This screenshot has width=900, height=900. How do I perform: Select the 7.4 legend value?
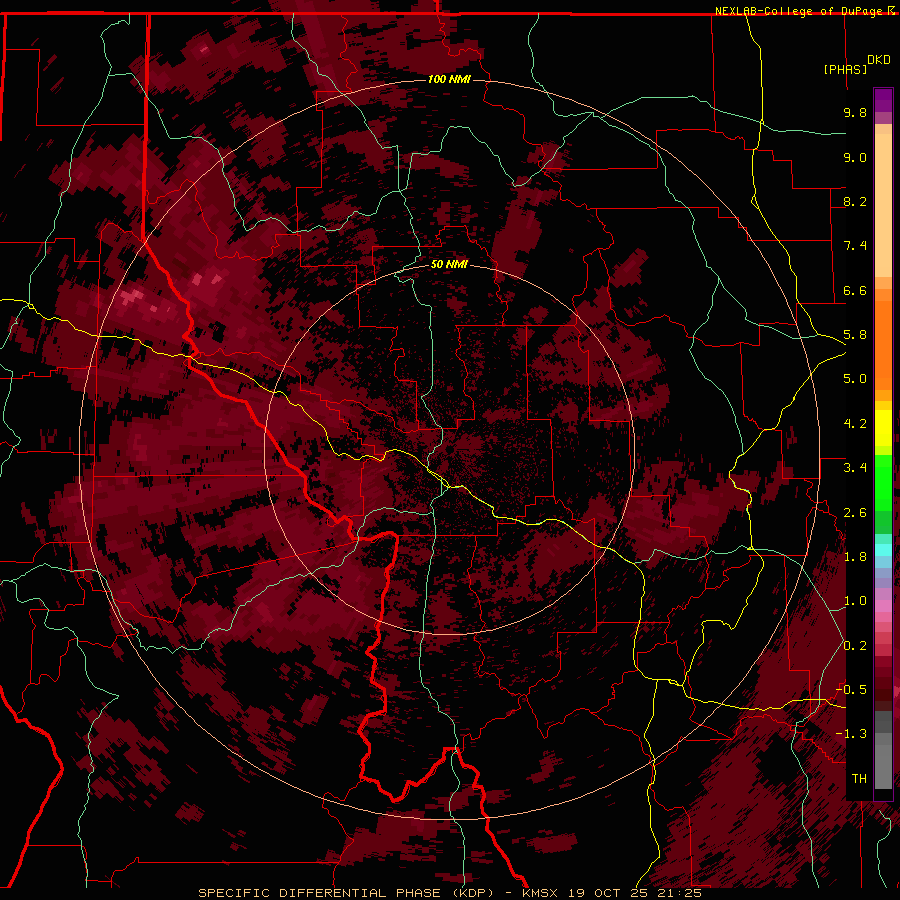click(x=855, y=246)
